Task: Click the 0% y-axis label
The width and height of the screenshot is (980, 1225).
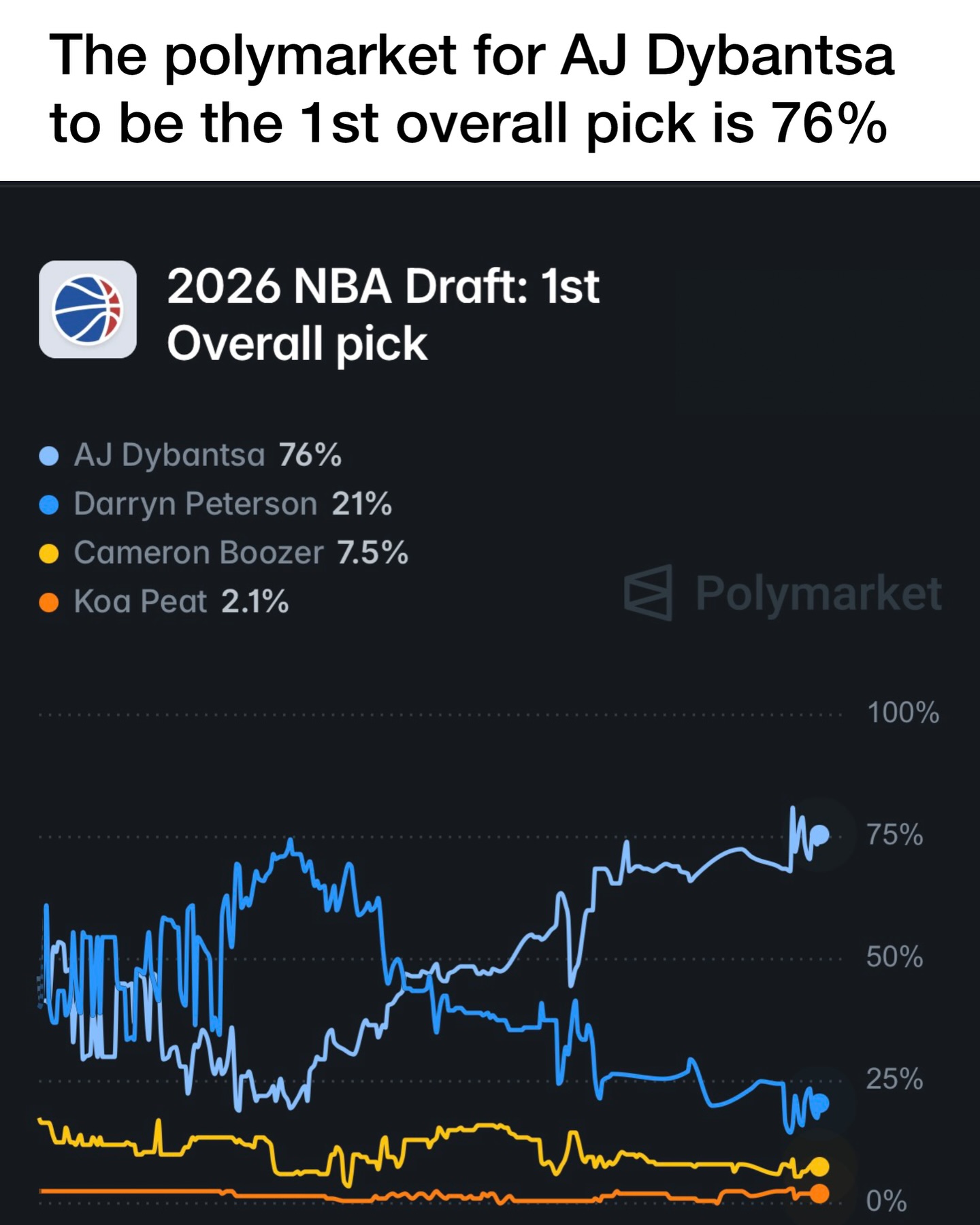Action: tap(886, 1200)
